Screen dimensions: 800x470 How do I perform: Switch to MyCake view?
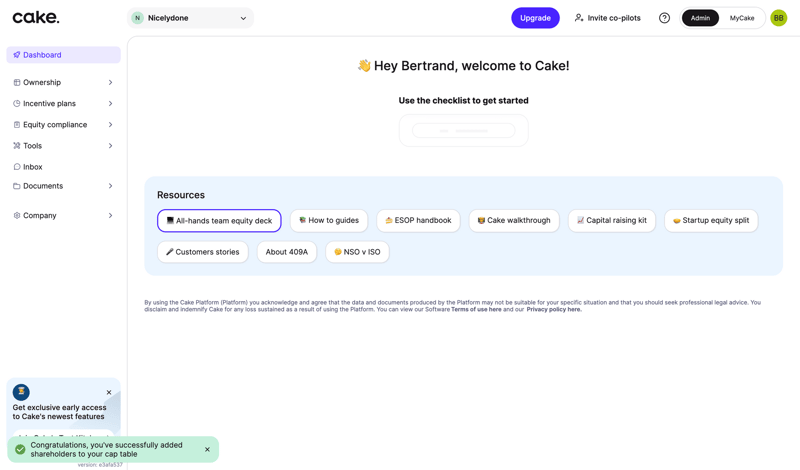pyautogui.click(x=742, y=18)
